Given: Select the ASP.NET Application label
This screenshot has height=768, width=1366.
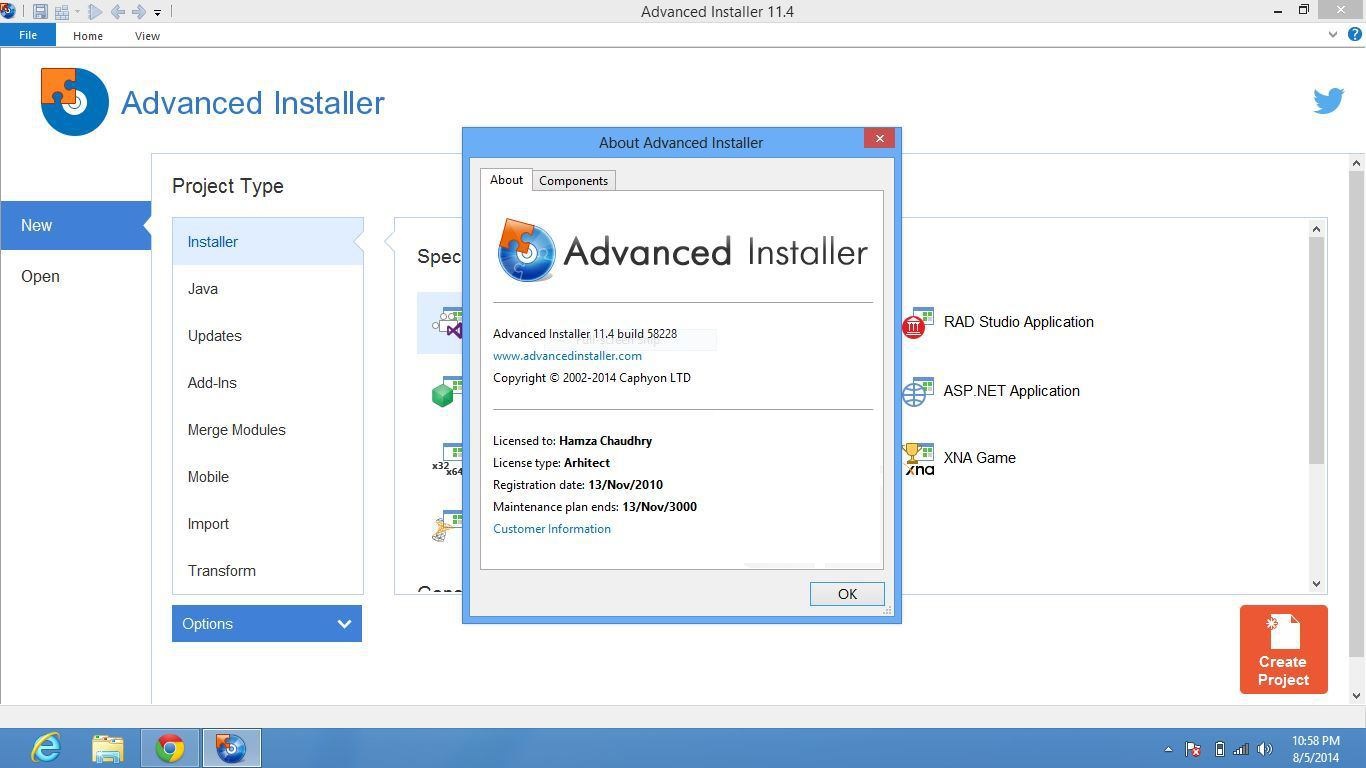Looking at the screenshot, I should pos(1011,391).
